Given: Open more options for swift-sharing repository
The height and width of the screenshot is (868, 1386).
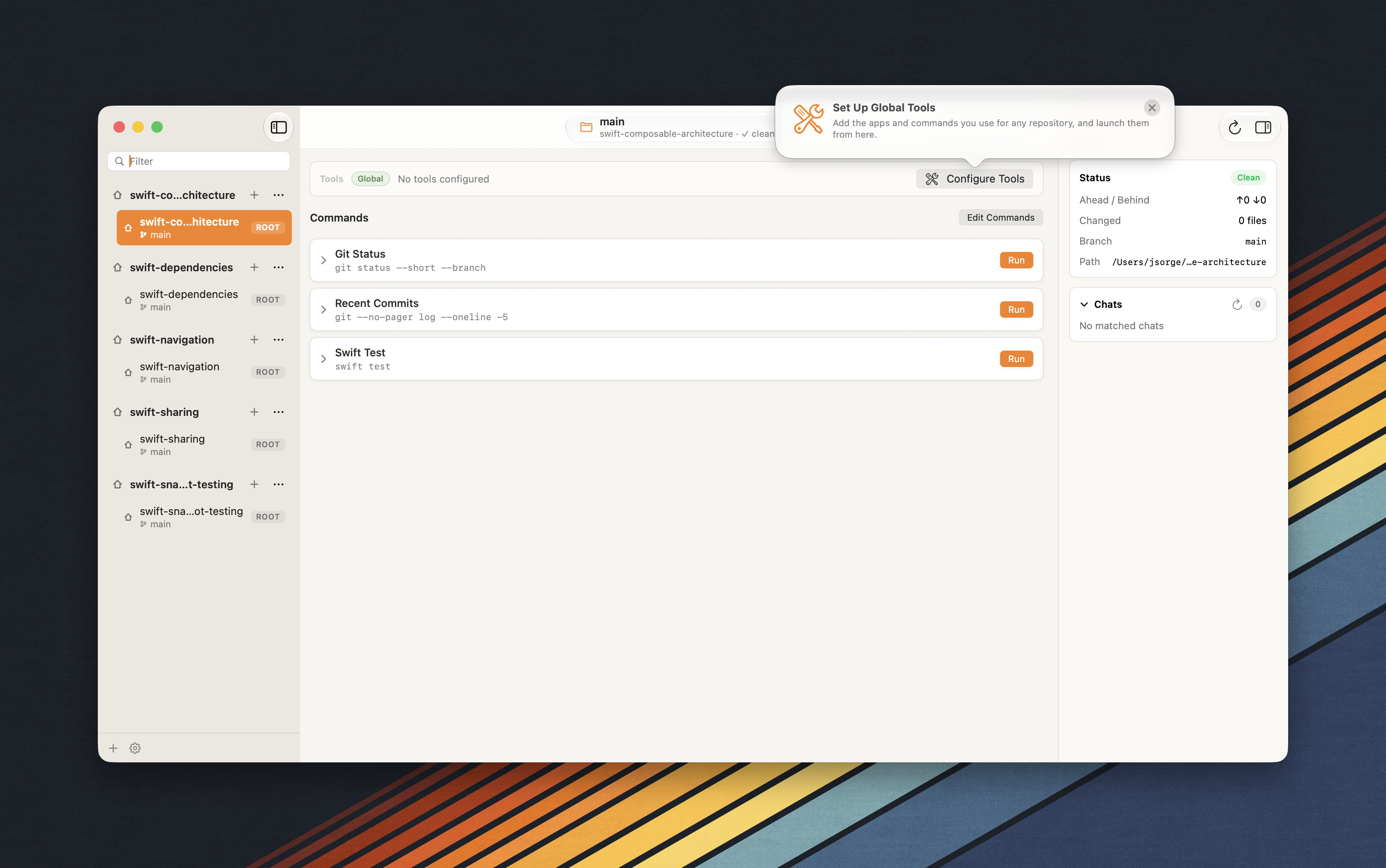Looking at the screenshot, I should point(278,412).
